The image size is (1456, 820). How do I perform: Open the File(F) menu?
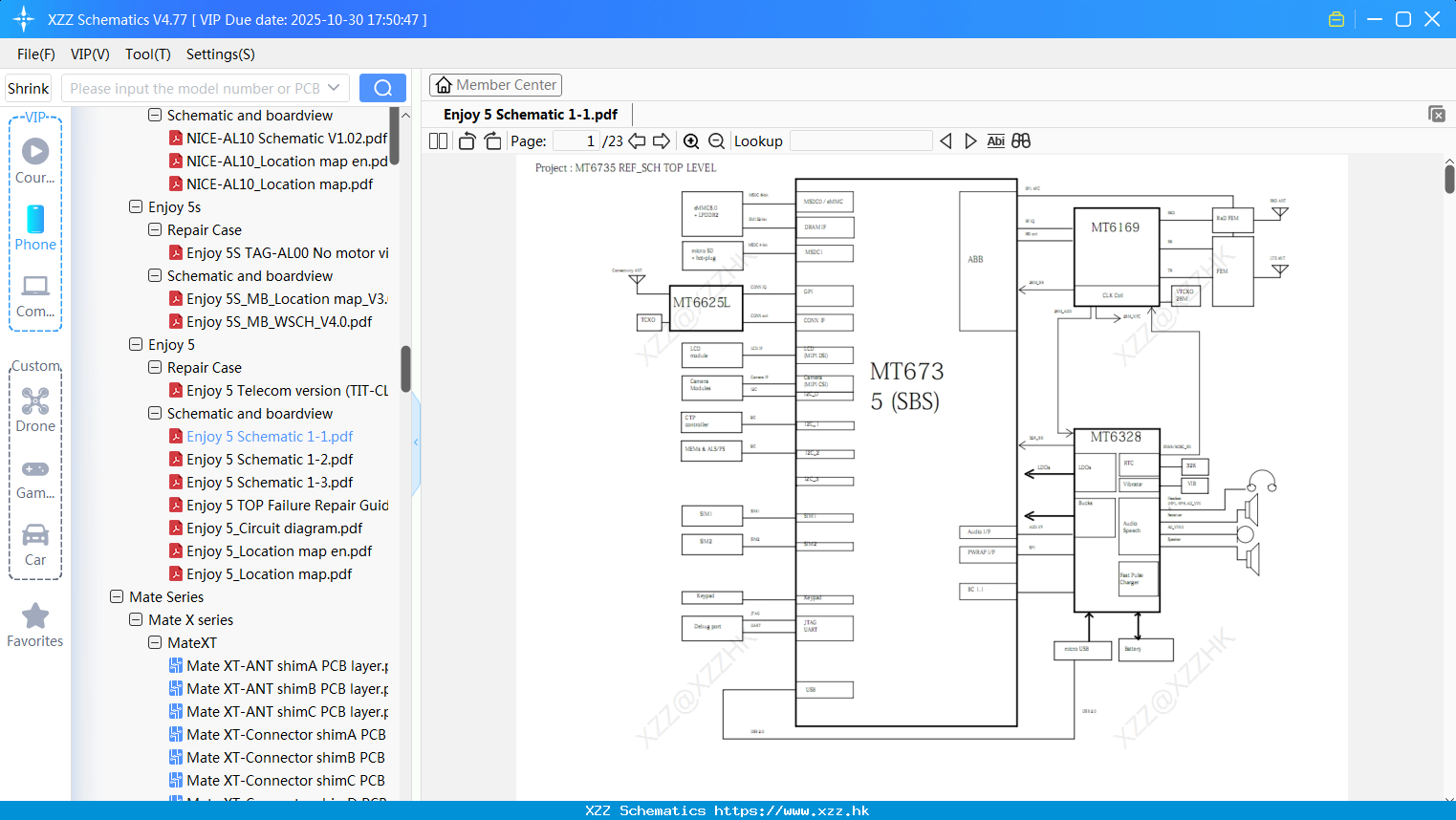click(36, 54)
